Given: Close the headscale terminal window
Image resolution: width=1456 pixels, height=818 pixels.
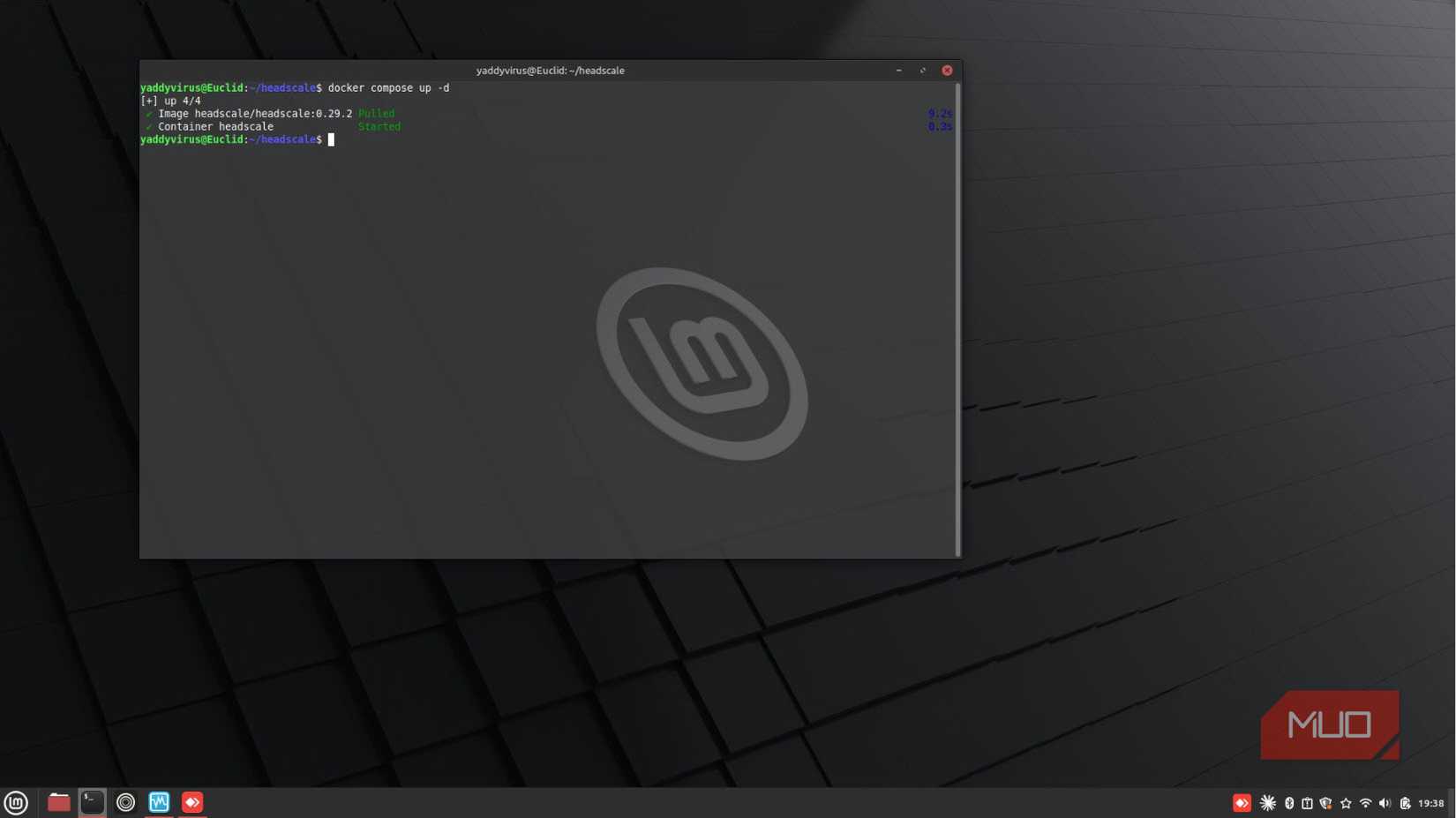Looking at the screenshot, I should (947, 71).
